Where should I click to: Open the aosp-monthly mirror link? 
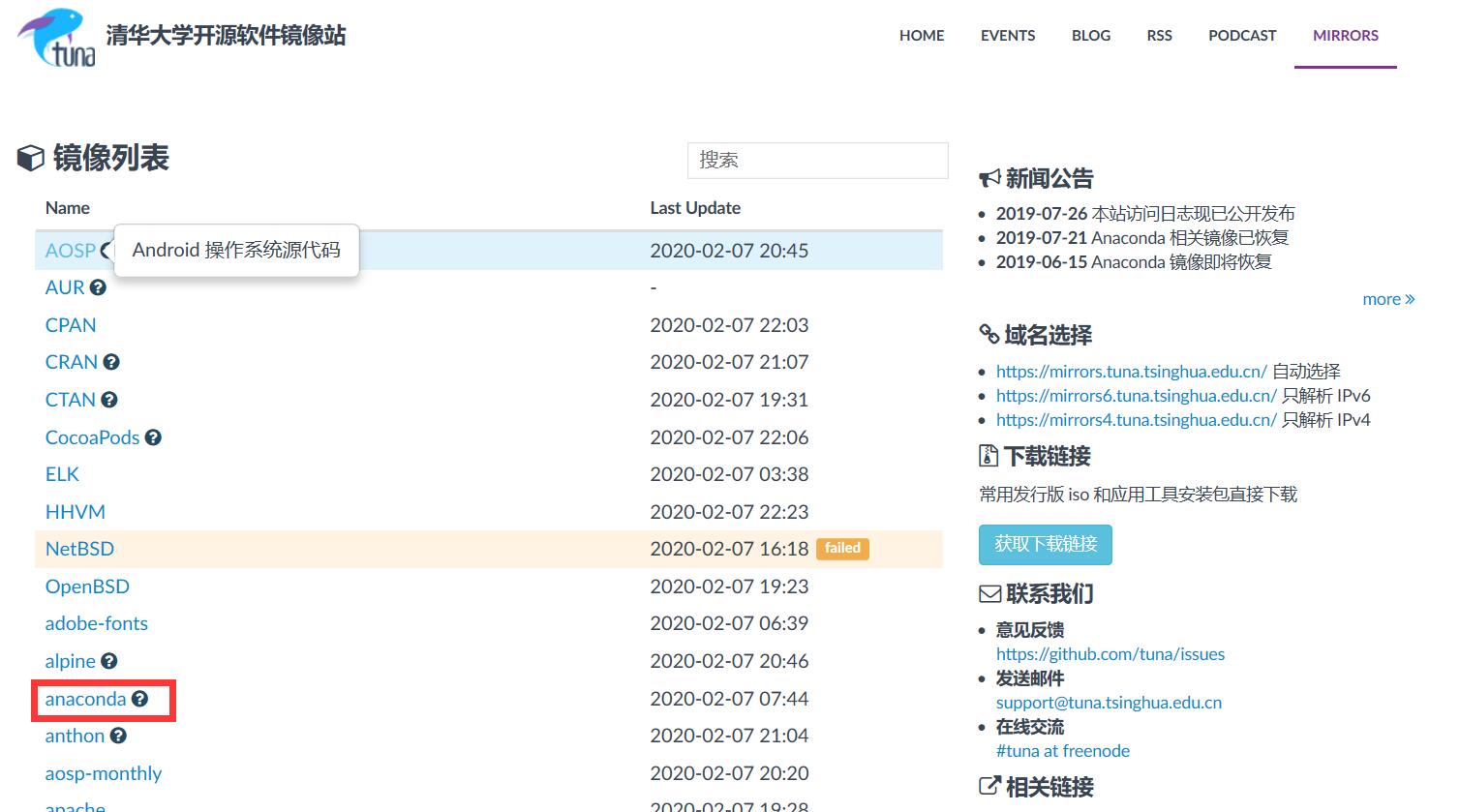(104, 773)
